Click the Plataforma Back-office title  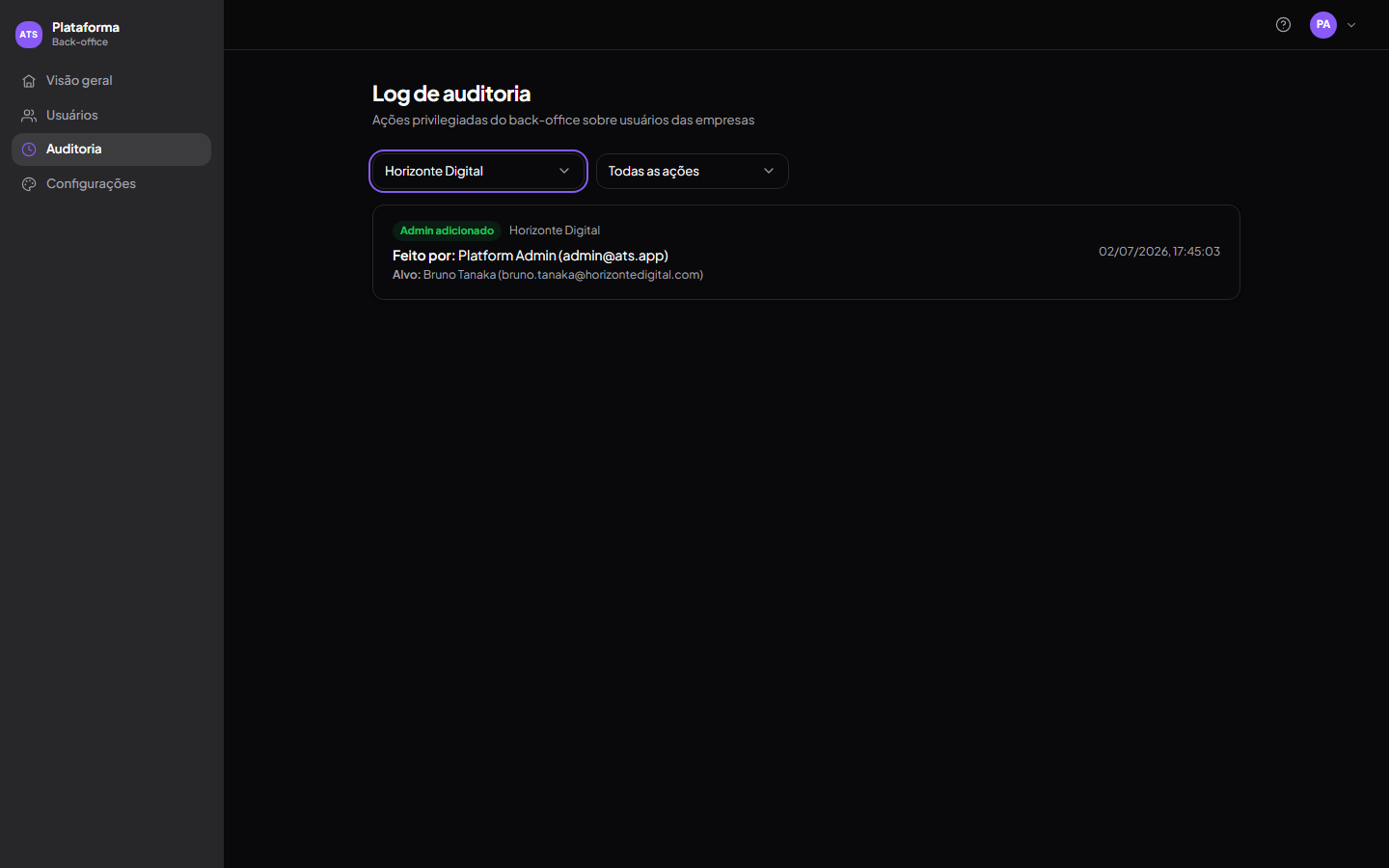click(x=86, y=34)
